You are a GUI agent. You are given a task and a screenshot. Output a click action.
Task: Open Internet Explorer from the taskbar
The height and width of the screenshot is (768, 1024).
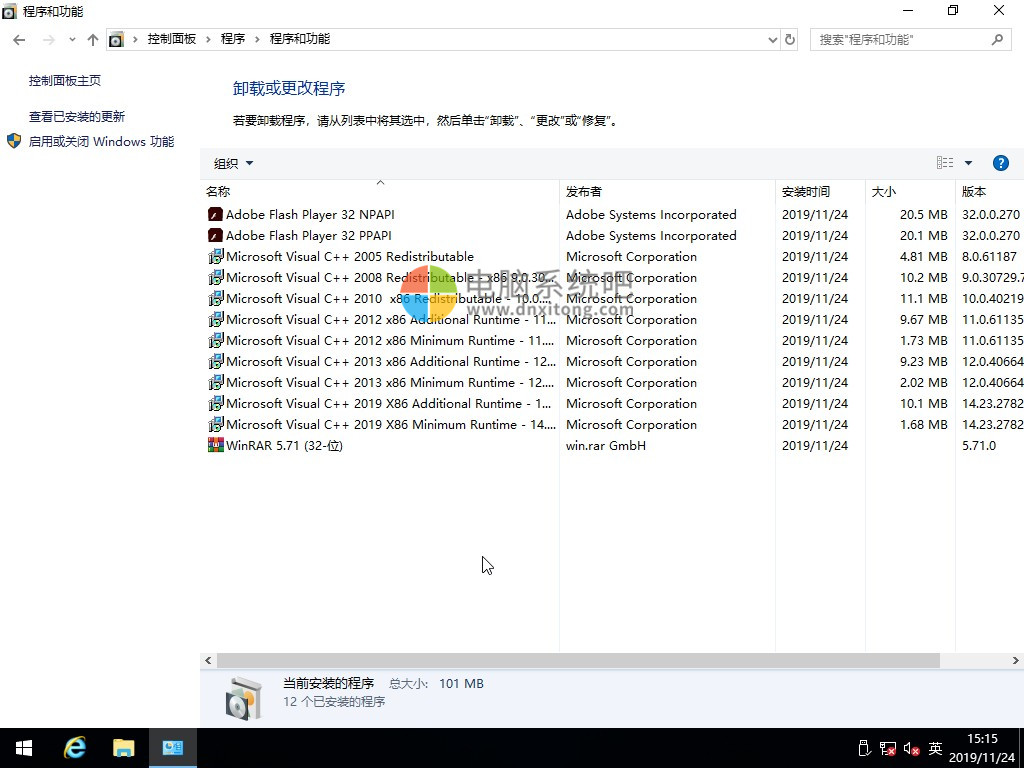pos(75,748)
